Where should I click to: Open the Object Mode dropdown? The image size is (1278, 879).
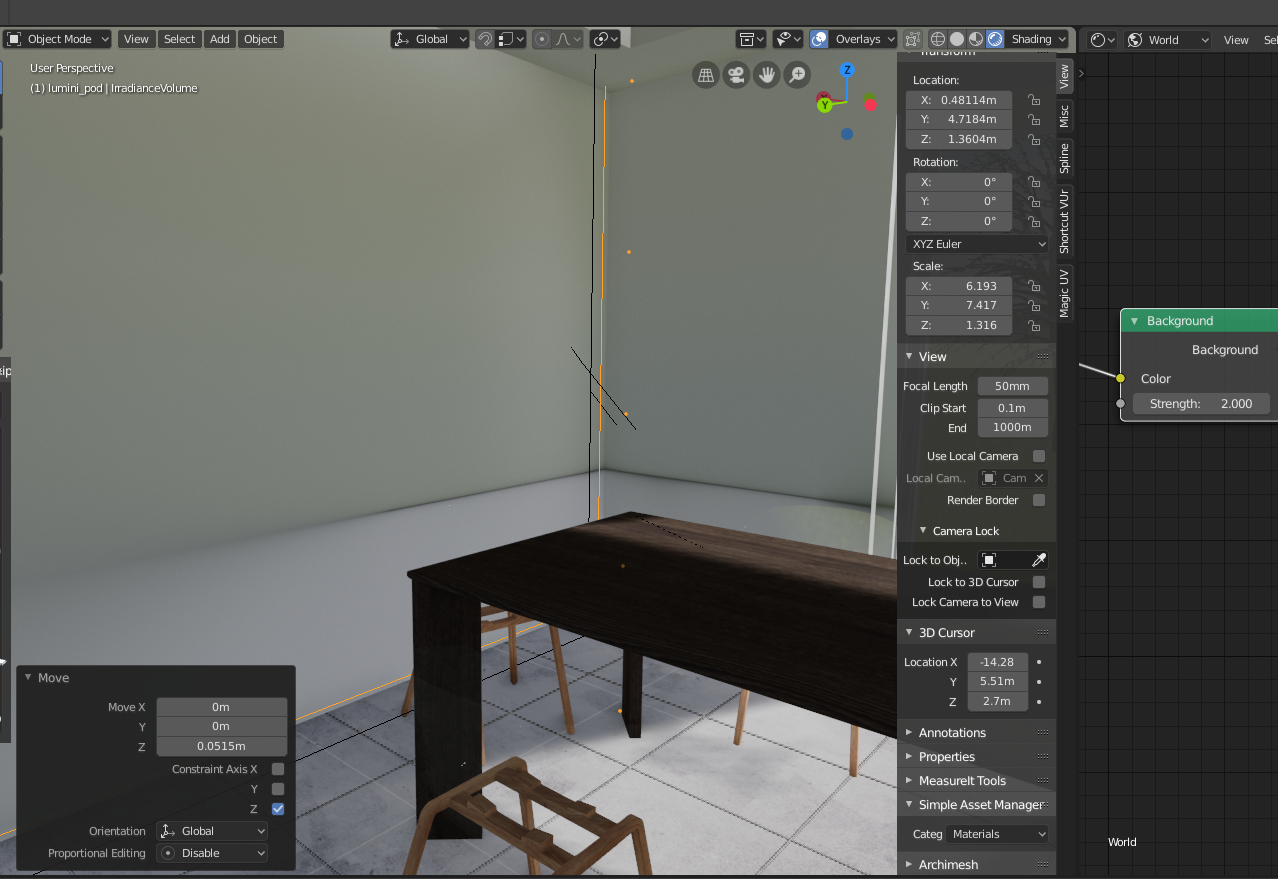point(58,39)
